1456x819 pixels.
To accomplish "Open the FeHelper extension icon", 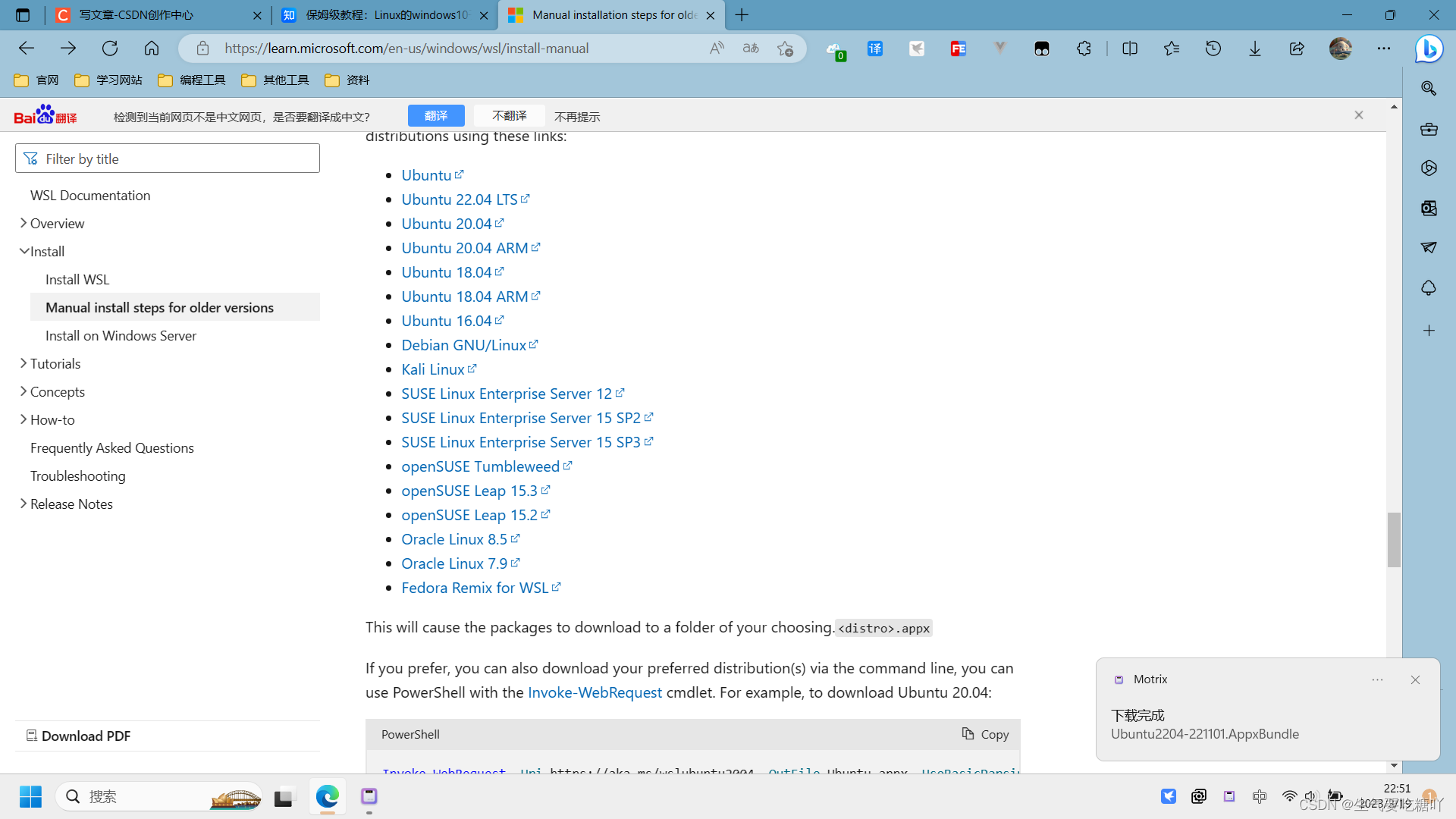I will coord(958,48).
